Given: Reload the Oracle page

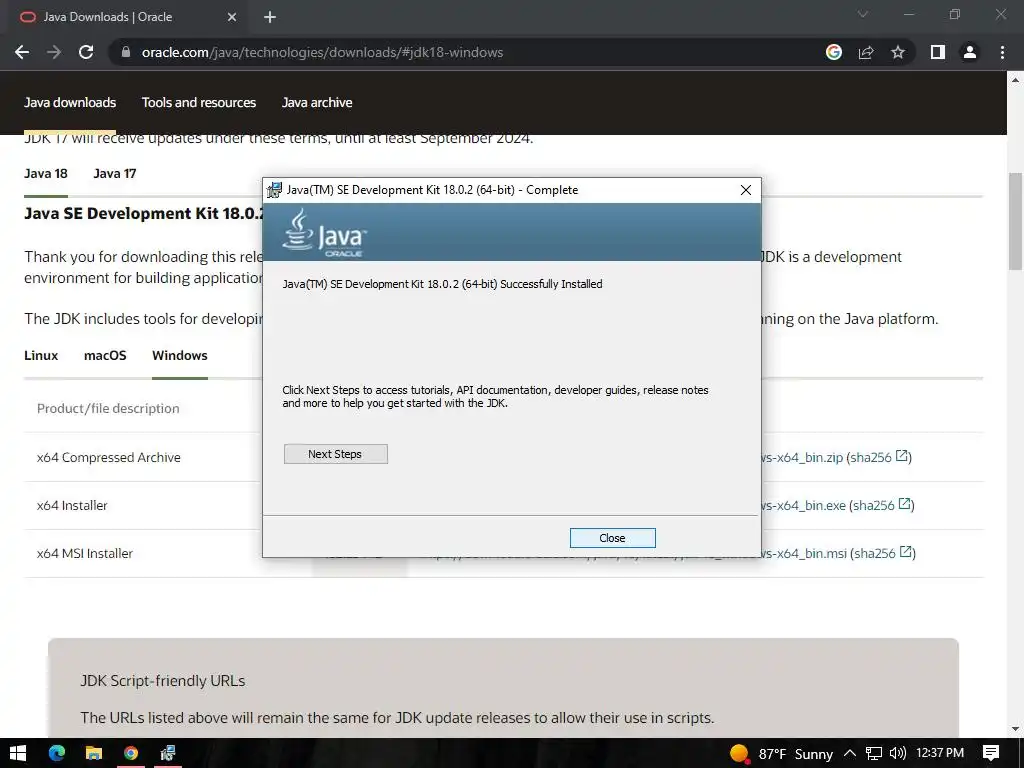Looking at the screenshot, I should click(86, 52).
